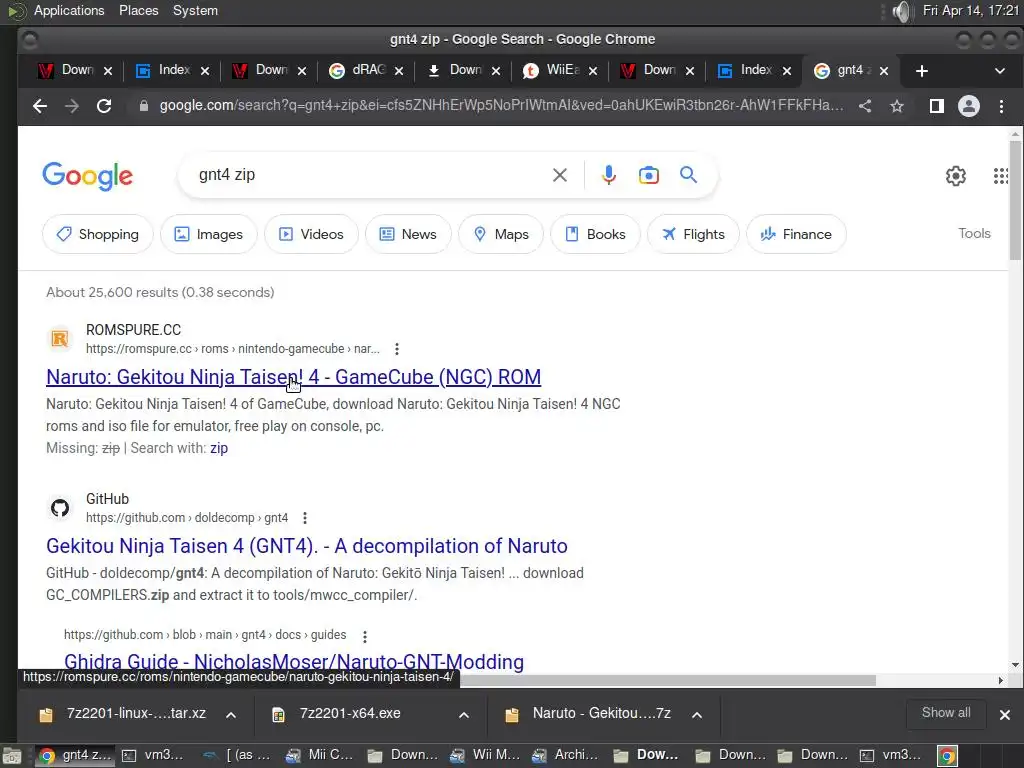Open the Archi... taskbar window
The width and height of the screenshot is (1024, 768).
click(x=566, y=756)
